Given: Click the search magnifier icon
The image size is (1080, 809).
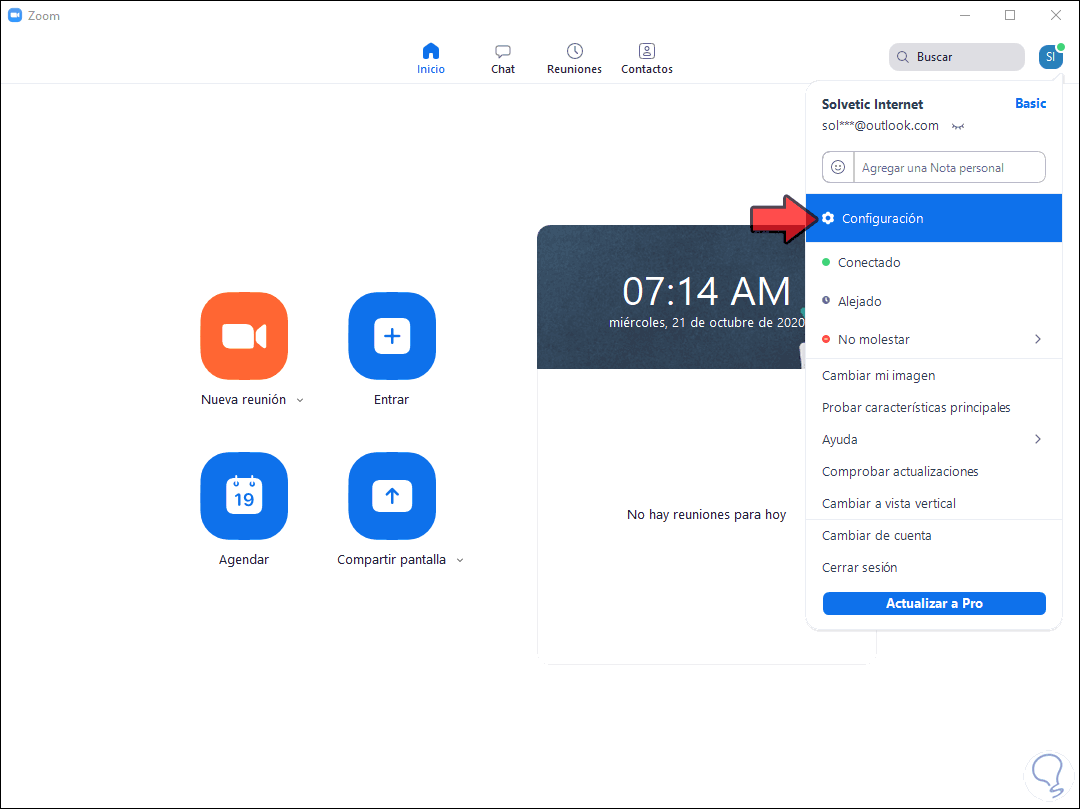Looking at the screenshot, I should pos(903,57).
